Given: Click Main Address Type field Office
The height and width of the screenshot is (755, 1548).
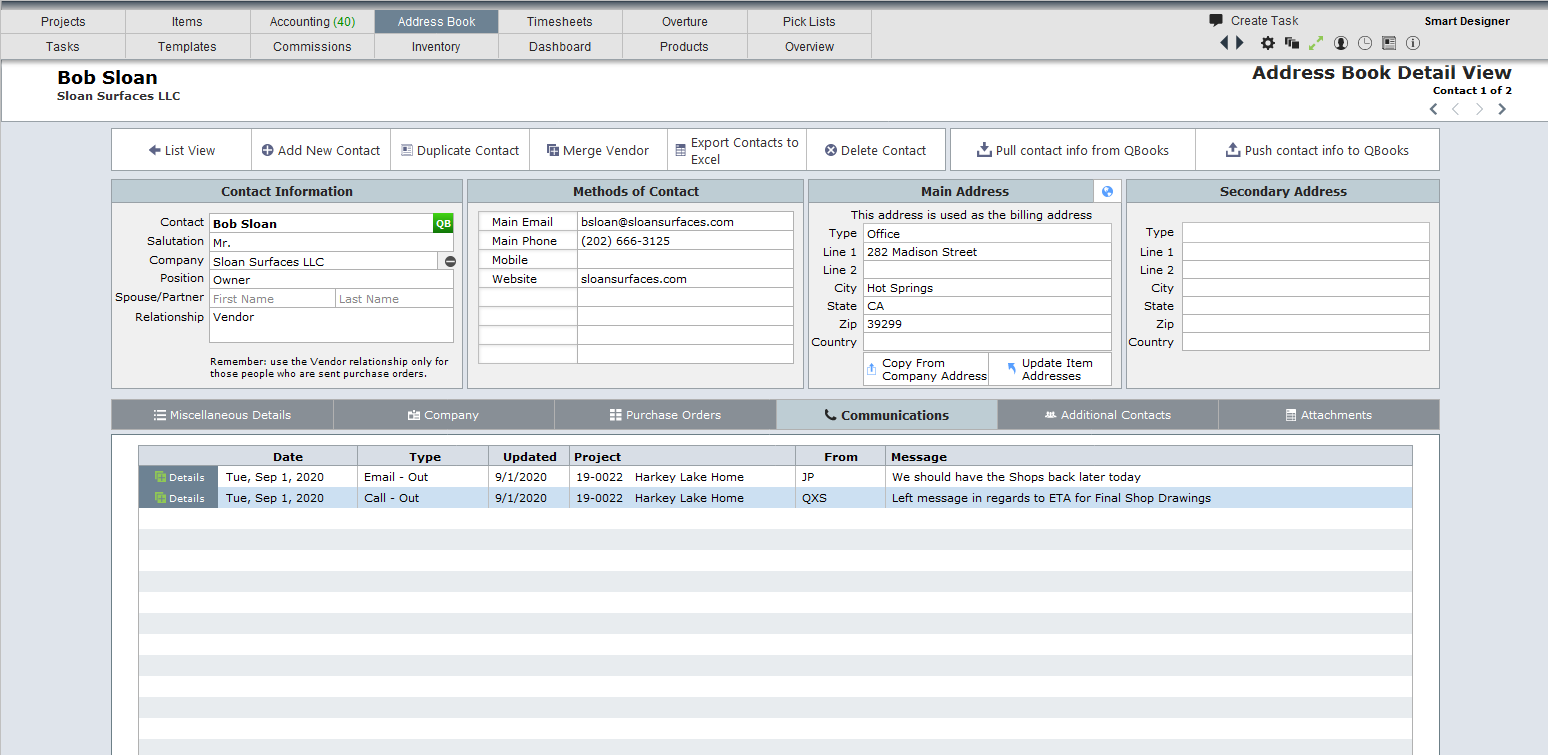Looking at the screenshot, I should coord(987,234).
